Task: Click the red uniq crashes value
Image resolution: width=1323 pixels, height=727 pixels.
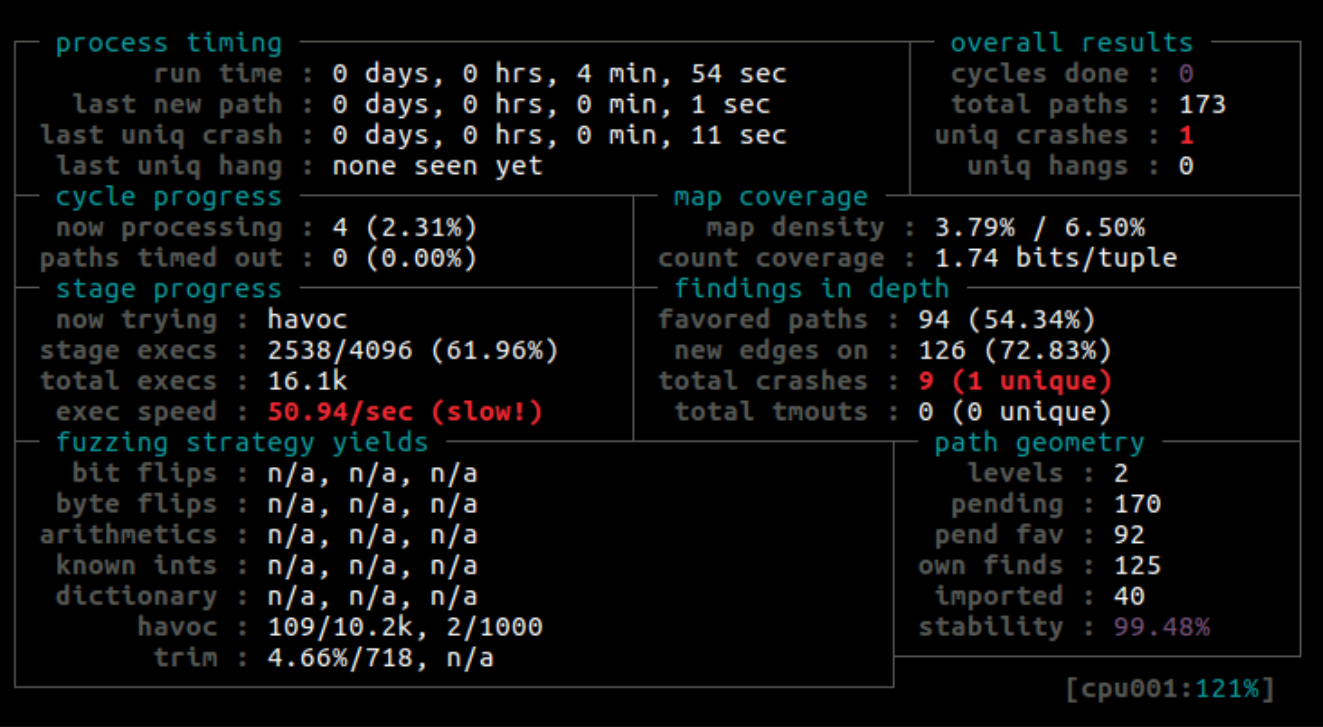Action: [x=1186, y=135]
